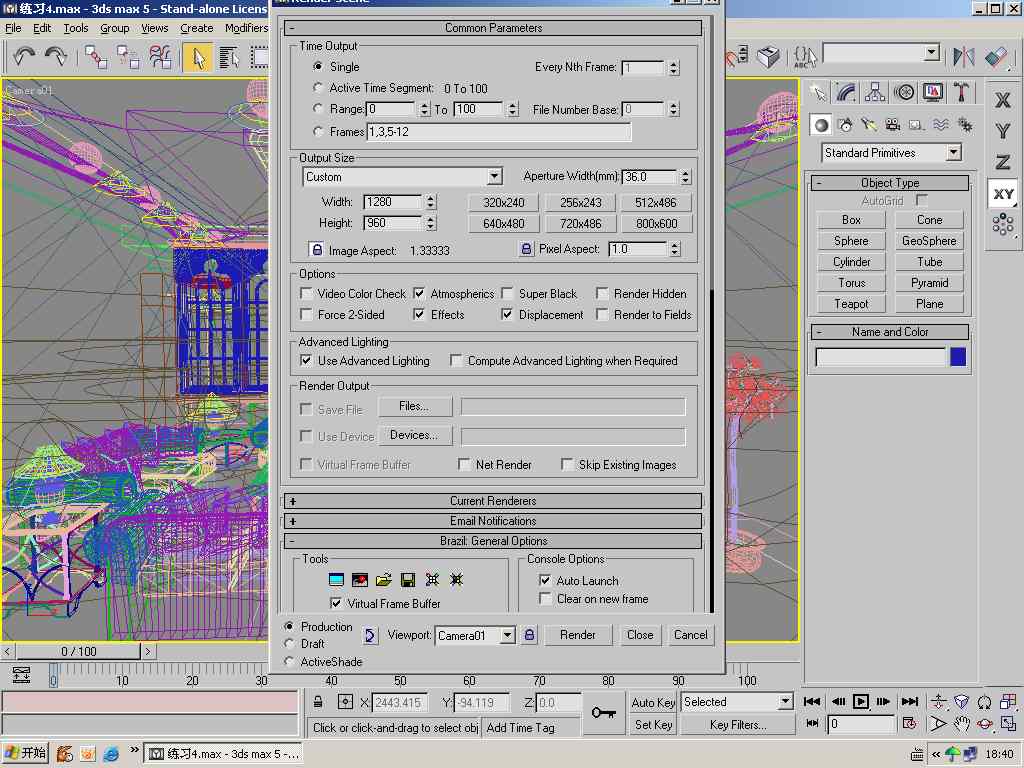Open Select by Name list icon
1024x768 pixels.
229,57
